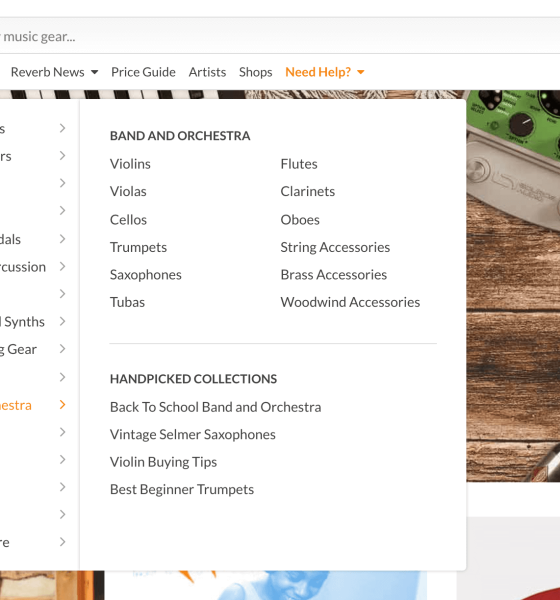560x600 pixels.
Task: Click the music gear search field
Action: click(280, 36)
